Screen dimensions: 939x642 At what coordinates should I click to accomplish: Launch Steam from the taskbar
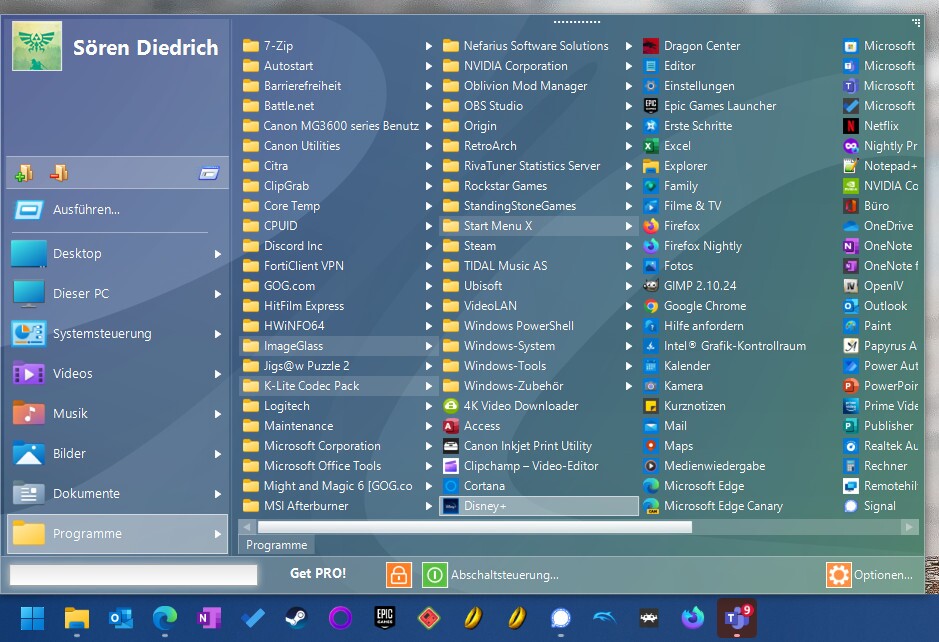pos(294,619)
